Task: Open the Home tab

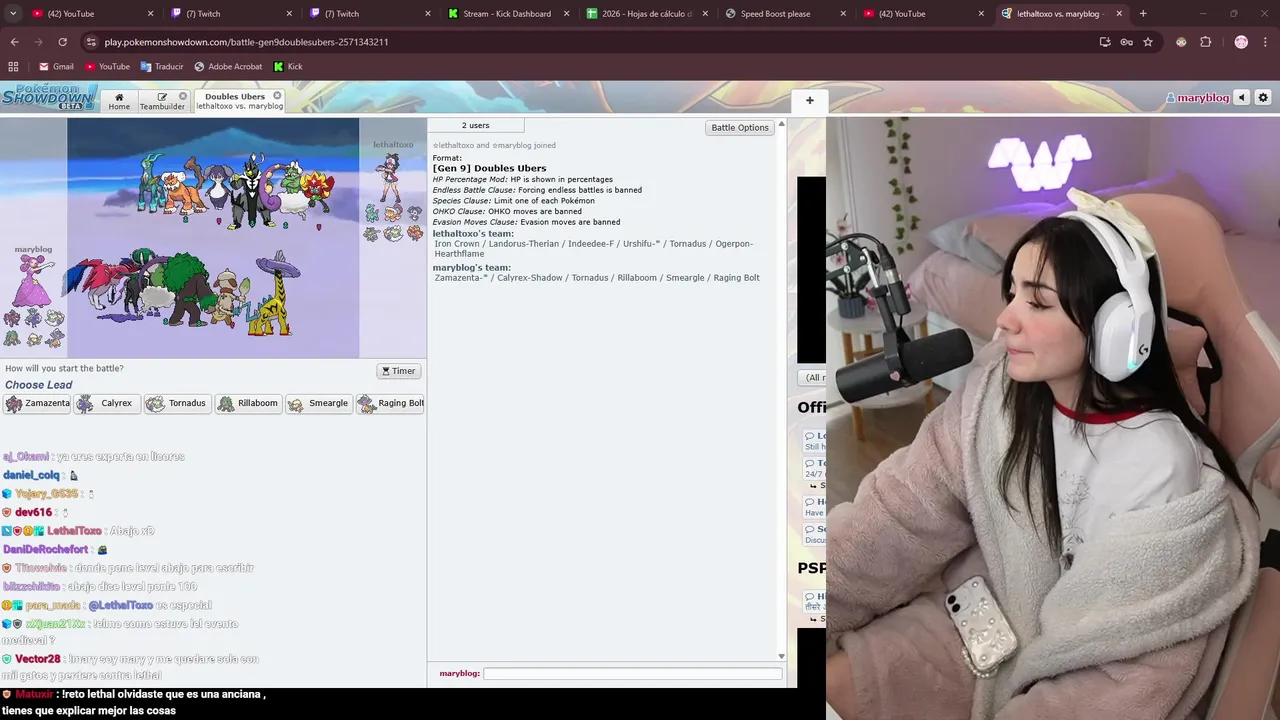Action: tap(119, 101)
